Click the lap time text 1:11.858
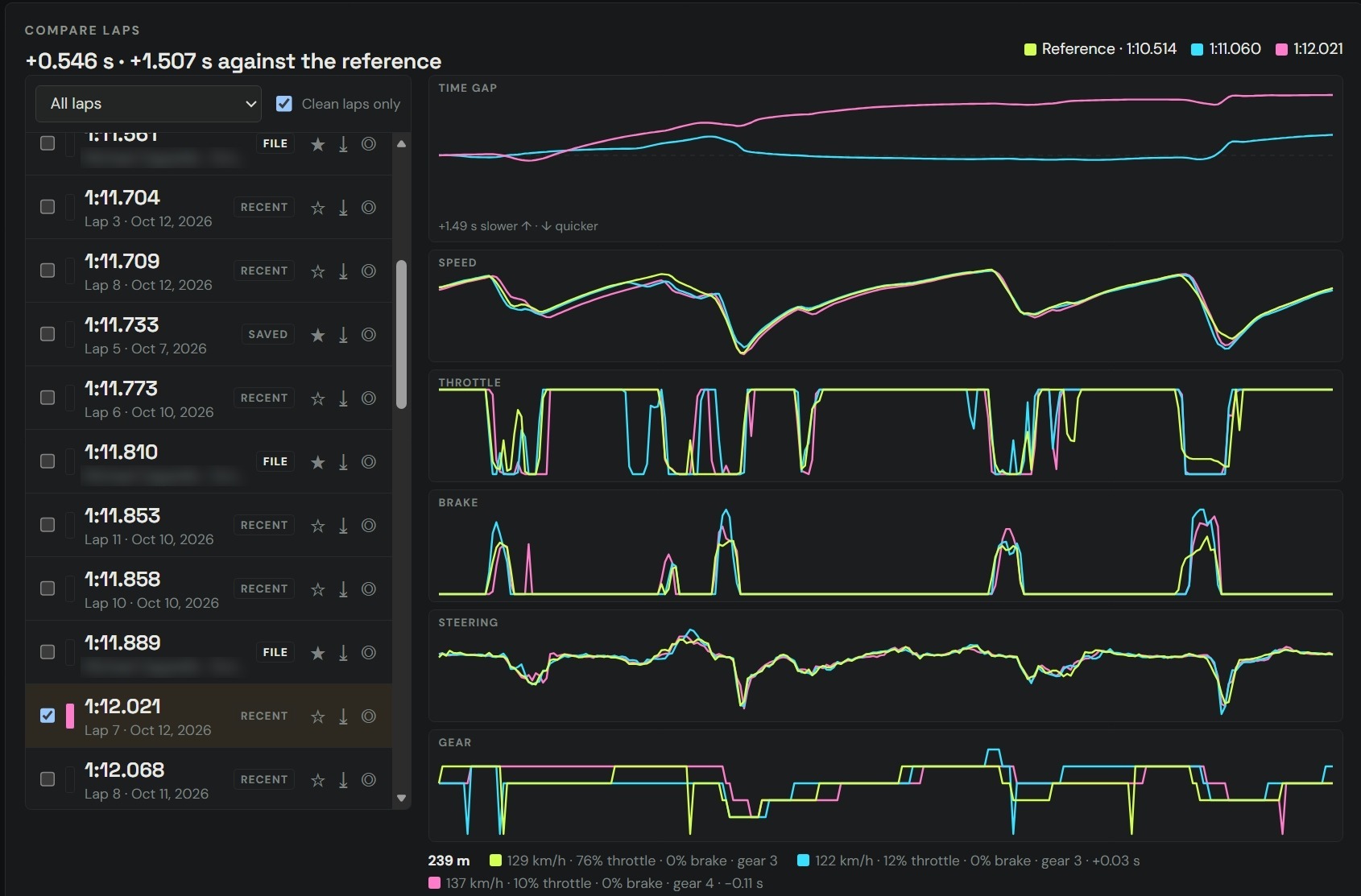 (122, 579)
